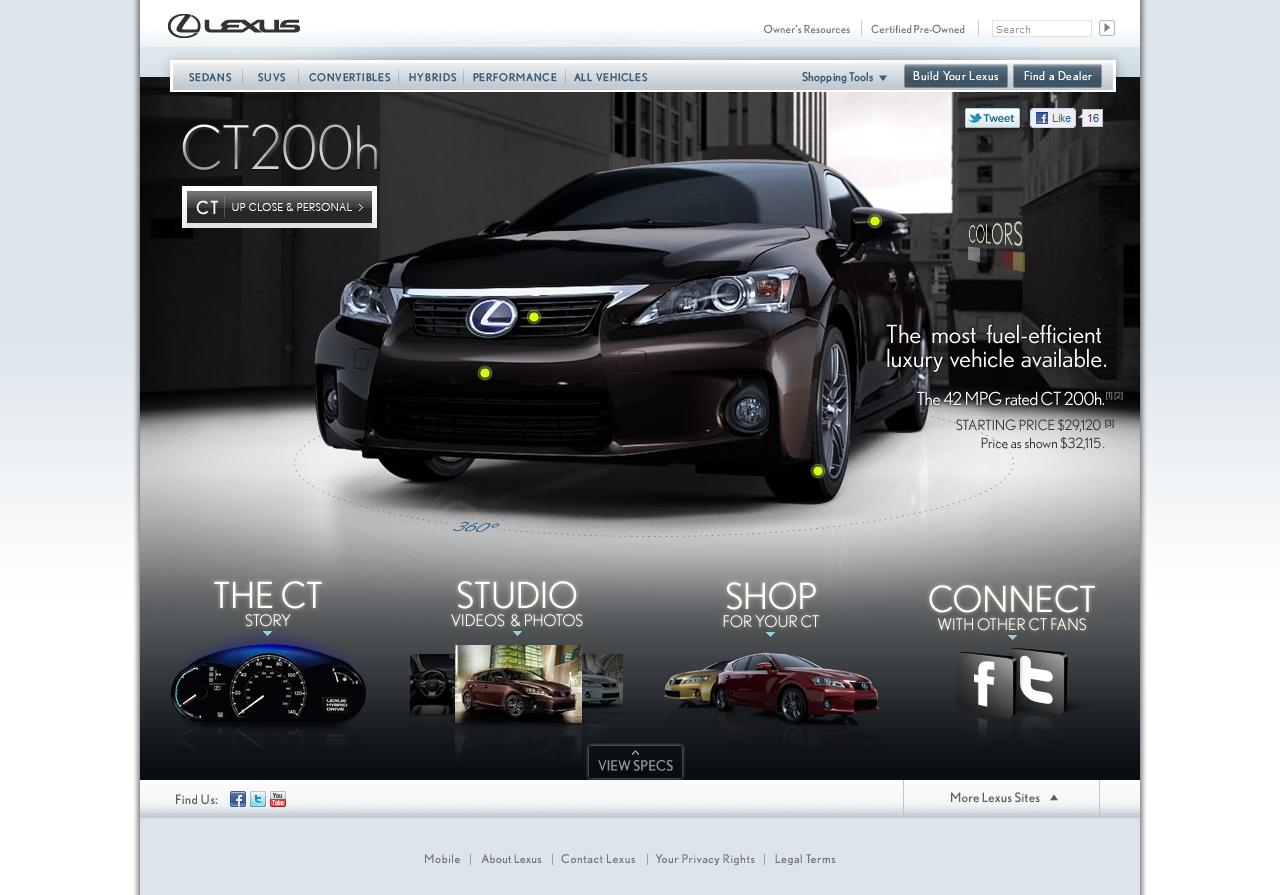Open the Contact Lexus footer link

598,859
